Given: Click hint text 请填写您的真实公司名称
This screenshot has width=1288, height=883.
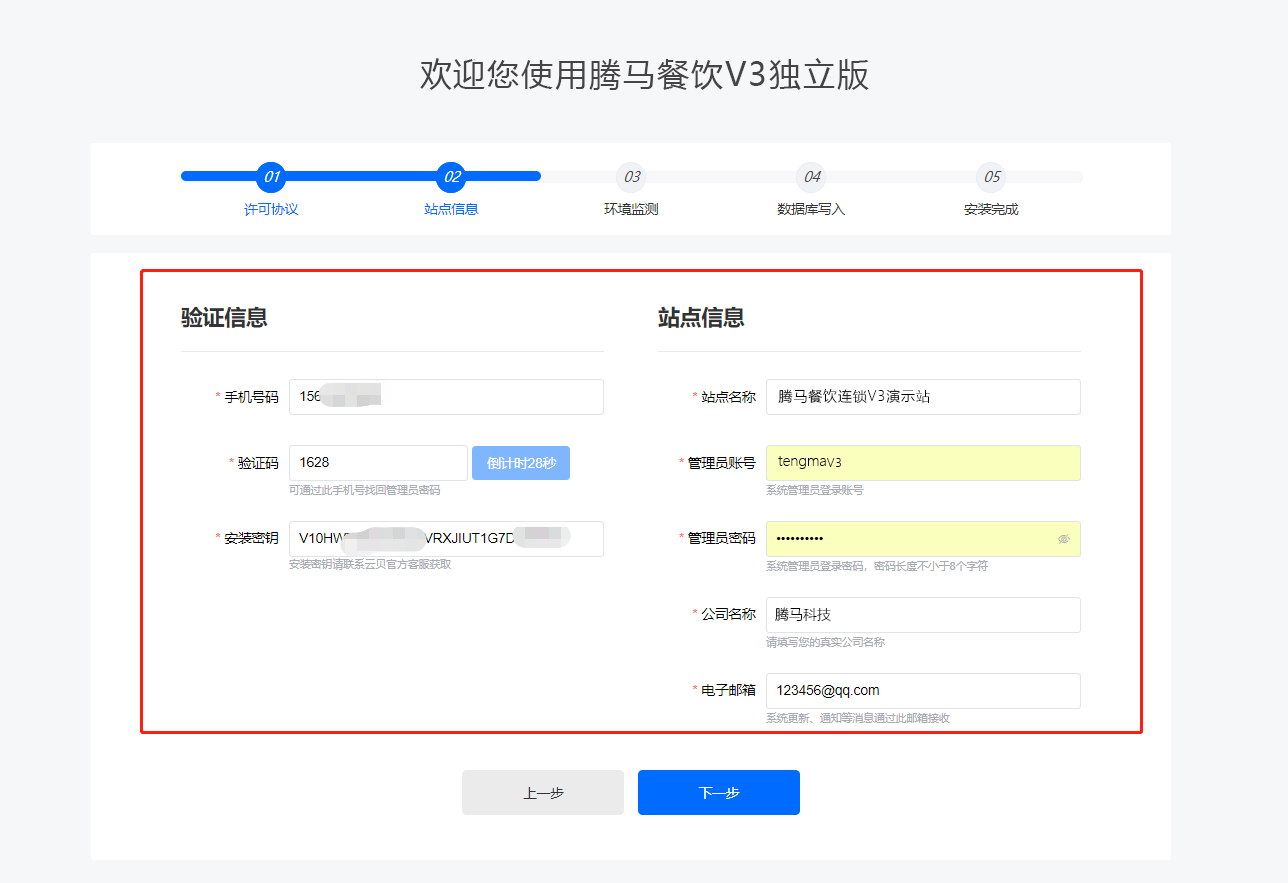Looking at the screenshot, I should pyautogui.click(x=825, y=642).
